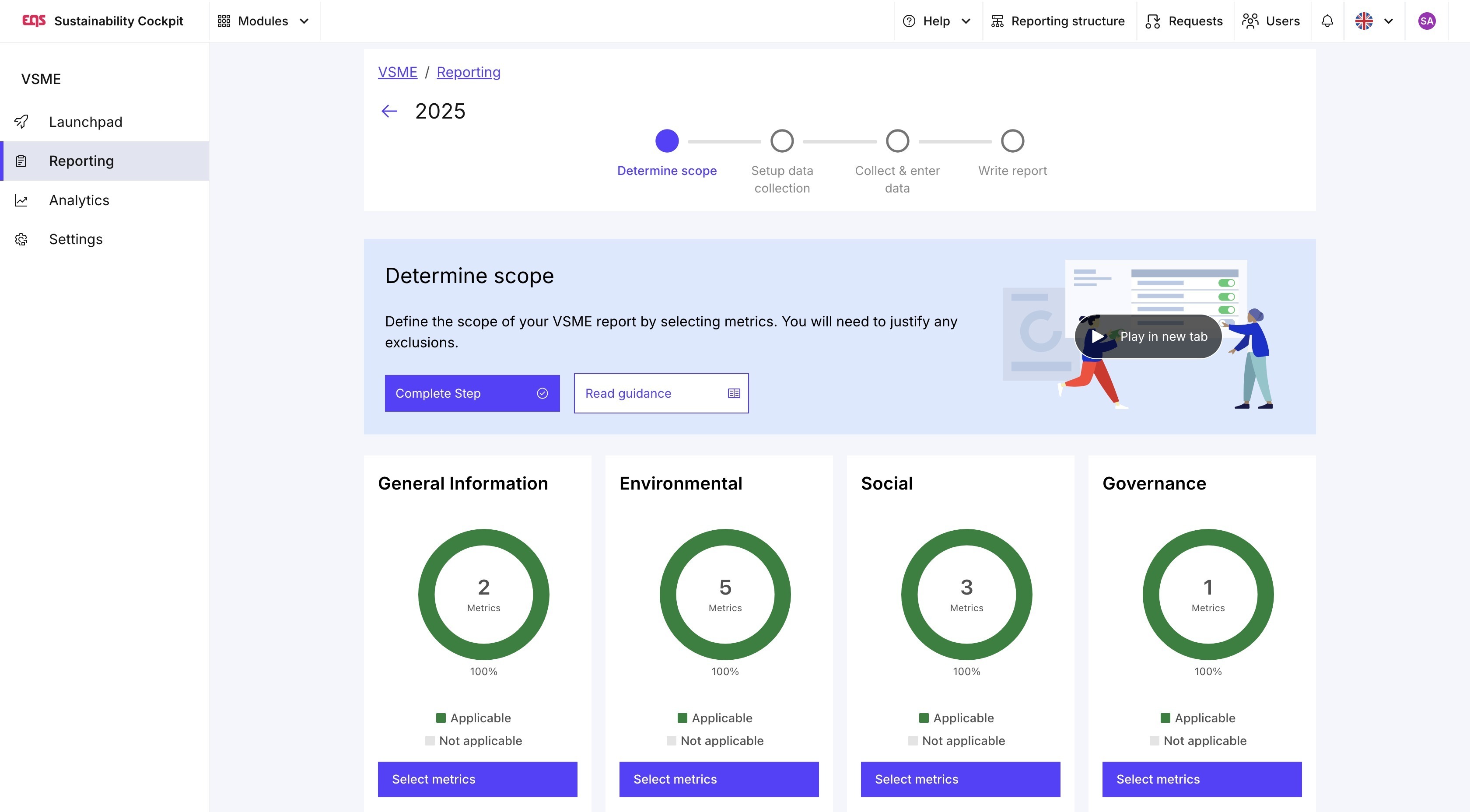Select the Setup data collection step
The image size is (1470, 812).
(782, 141)
